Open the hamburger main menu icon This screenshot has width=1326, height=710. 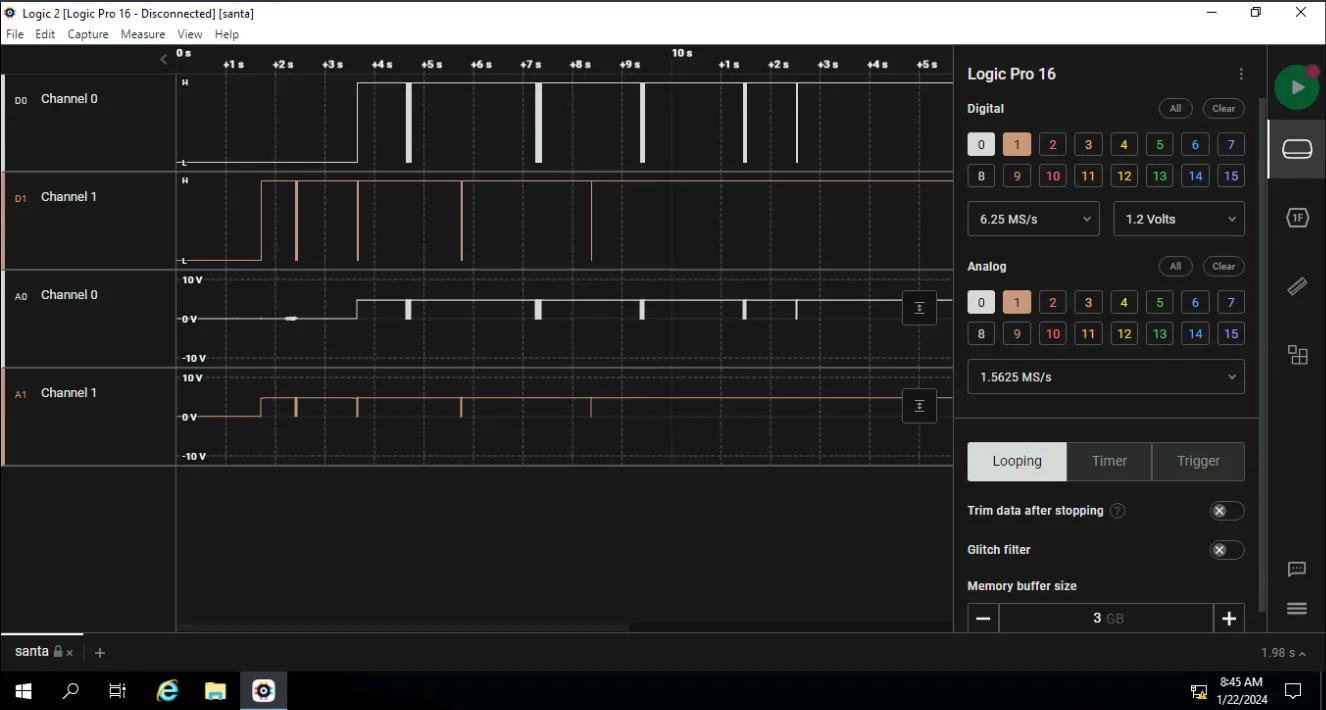pos(1297,609)
